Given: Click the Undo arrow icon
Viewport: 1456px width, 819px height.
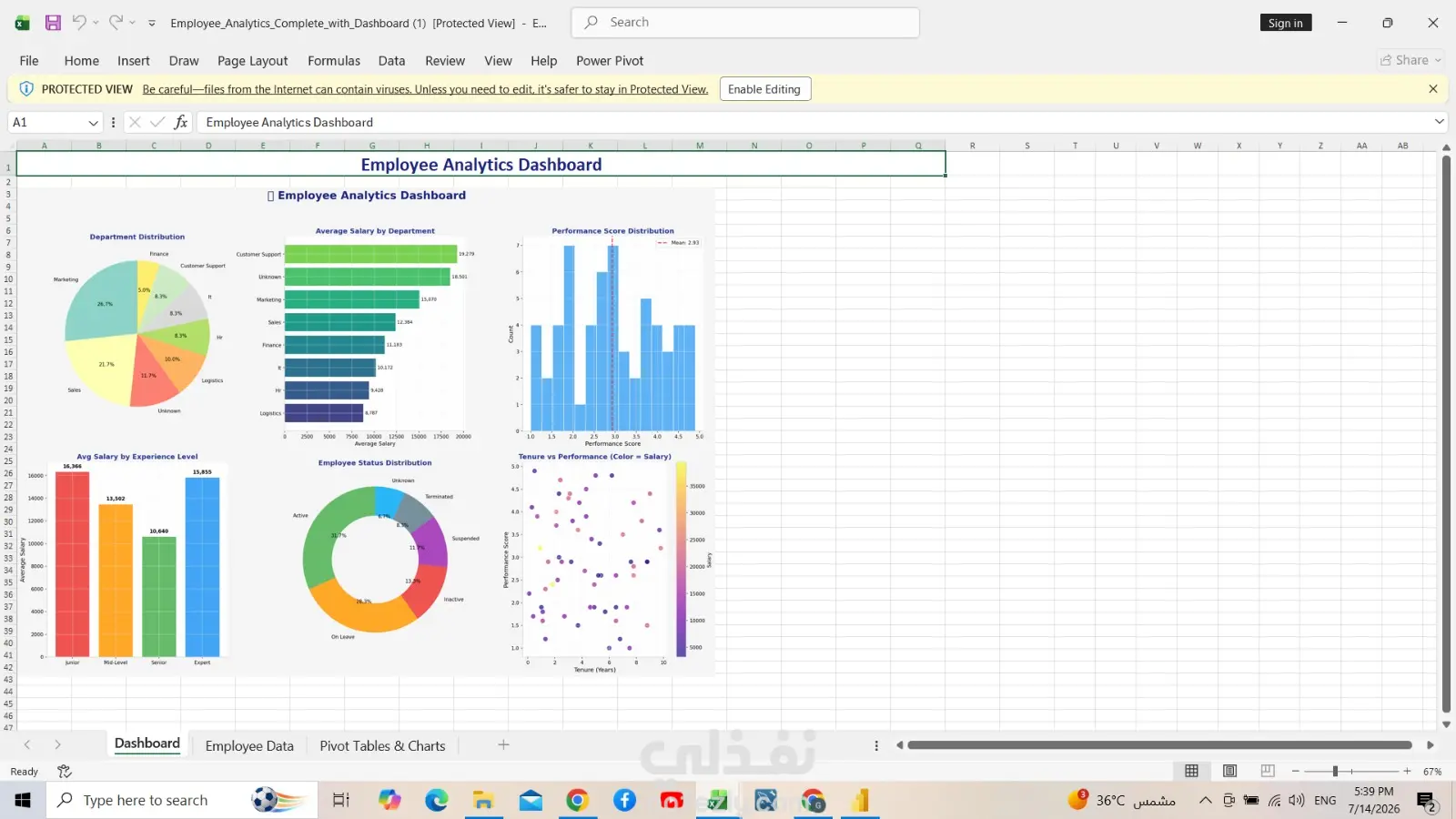Looking at the screenshot, I should tap(79, 23).
